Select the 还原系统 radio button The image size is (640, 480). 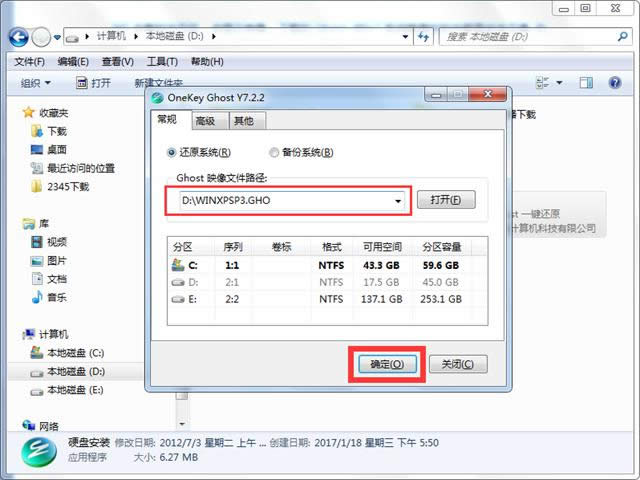pyautogui.click(x=171, y=152)
